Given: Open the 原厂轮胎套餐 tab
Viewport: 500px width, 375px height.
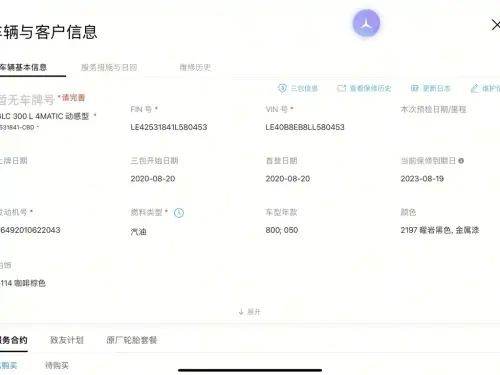Looking at the screenshot, I should pos(132,340).
